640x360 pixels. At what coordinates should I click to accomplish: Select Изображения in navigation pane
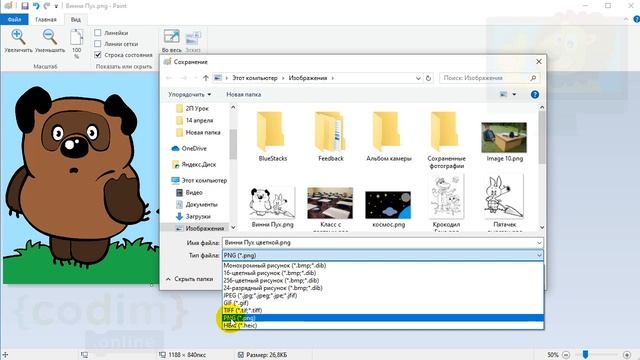coord(204,228)
